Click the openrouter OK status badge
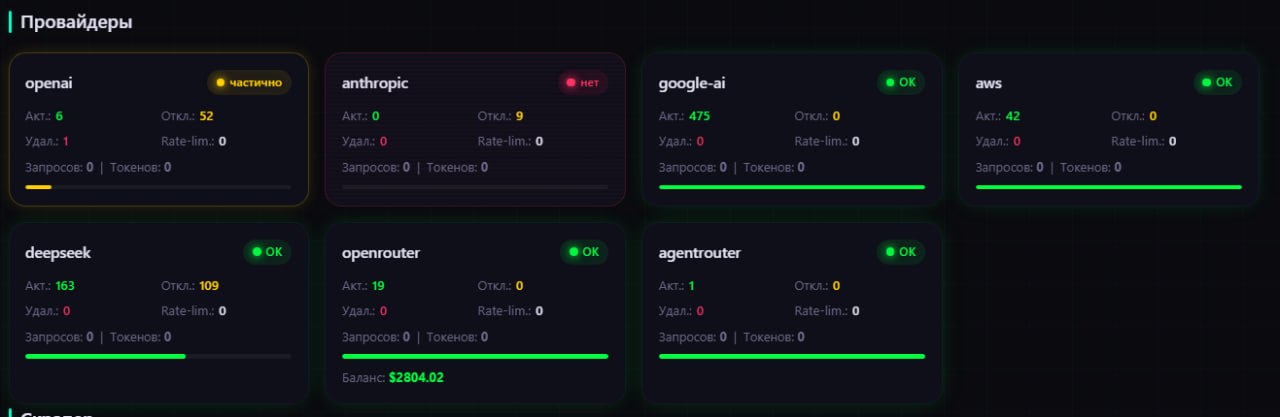 pos(584,252)
